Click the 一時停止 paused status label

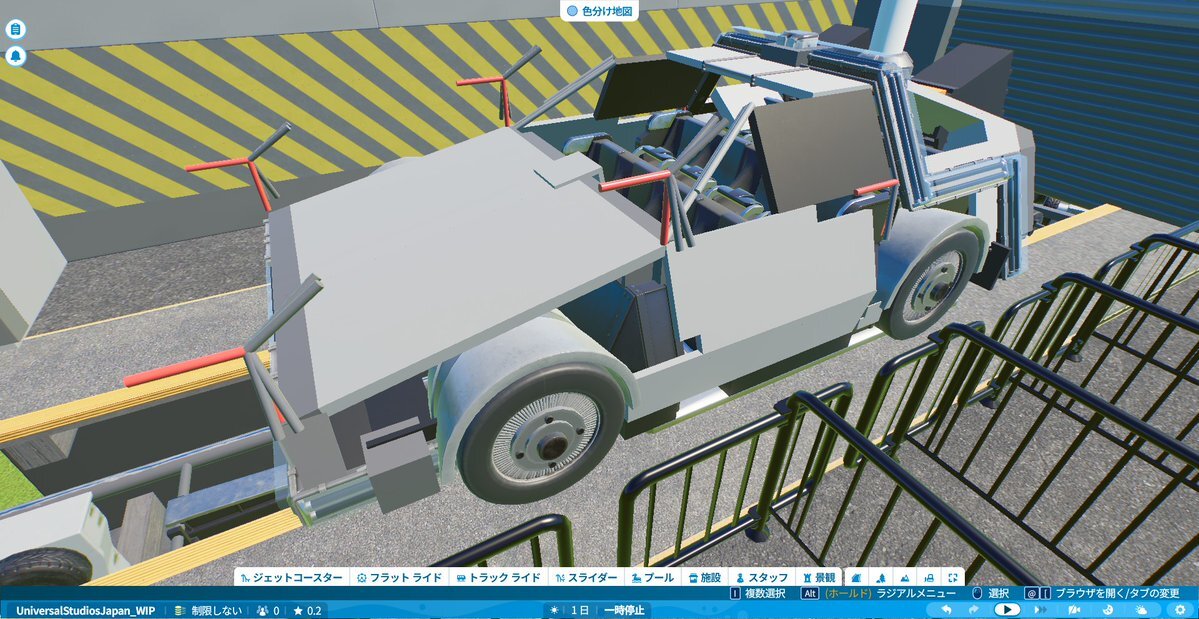coord(625,611)
